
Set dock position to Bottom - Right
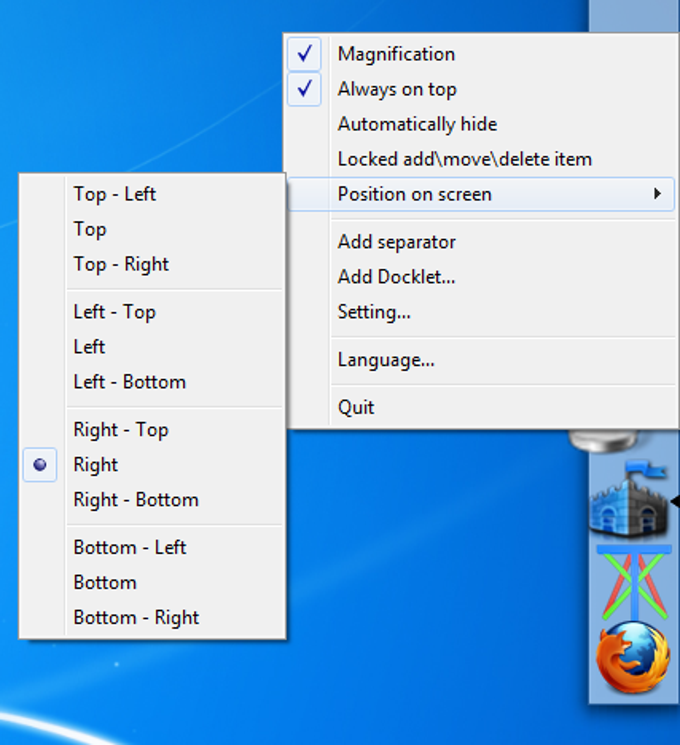152,618
